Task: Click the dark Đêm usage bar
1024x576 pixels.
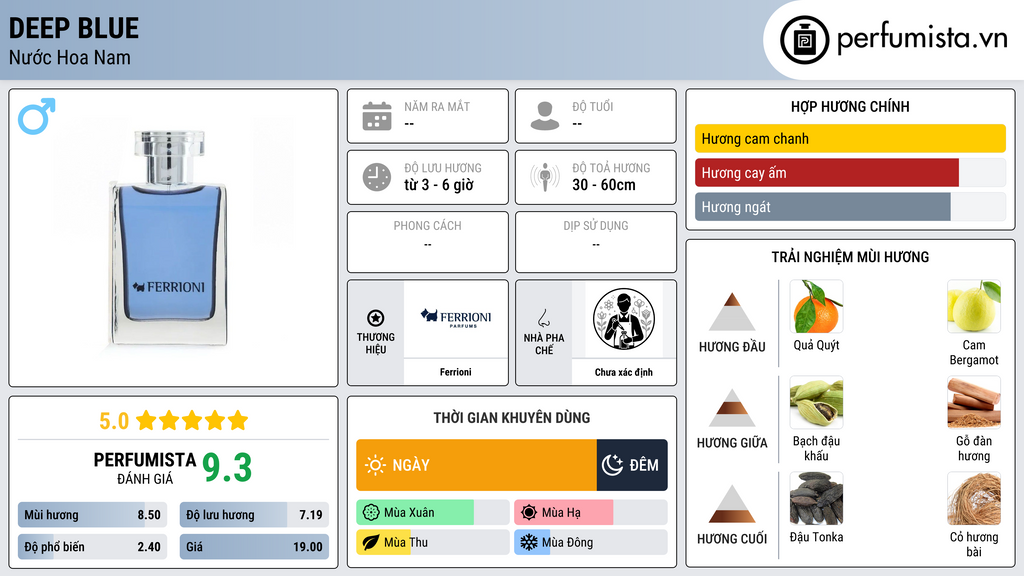Action: (x=632, y=465)
